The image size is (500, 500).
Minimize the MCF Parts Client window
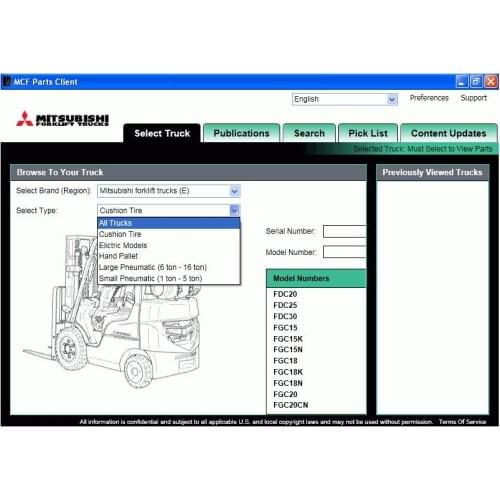click(x=462, y=81)
